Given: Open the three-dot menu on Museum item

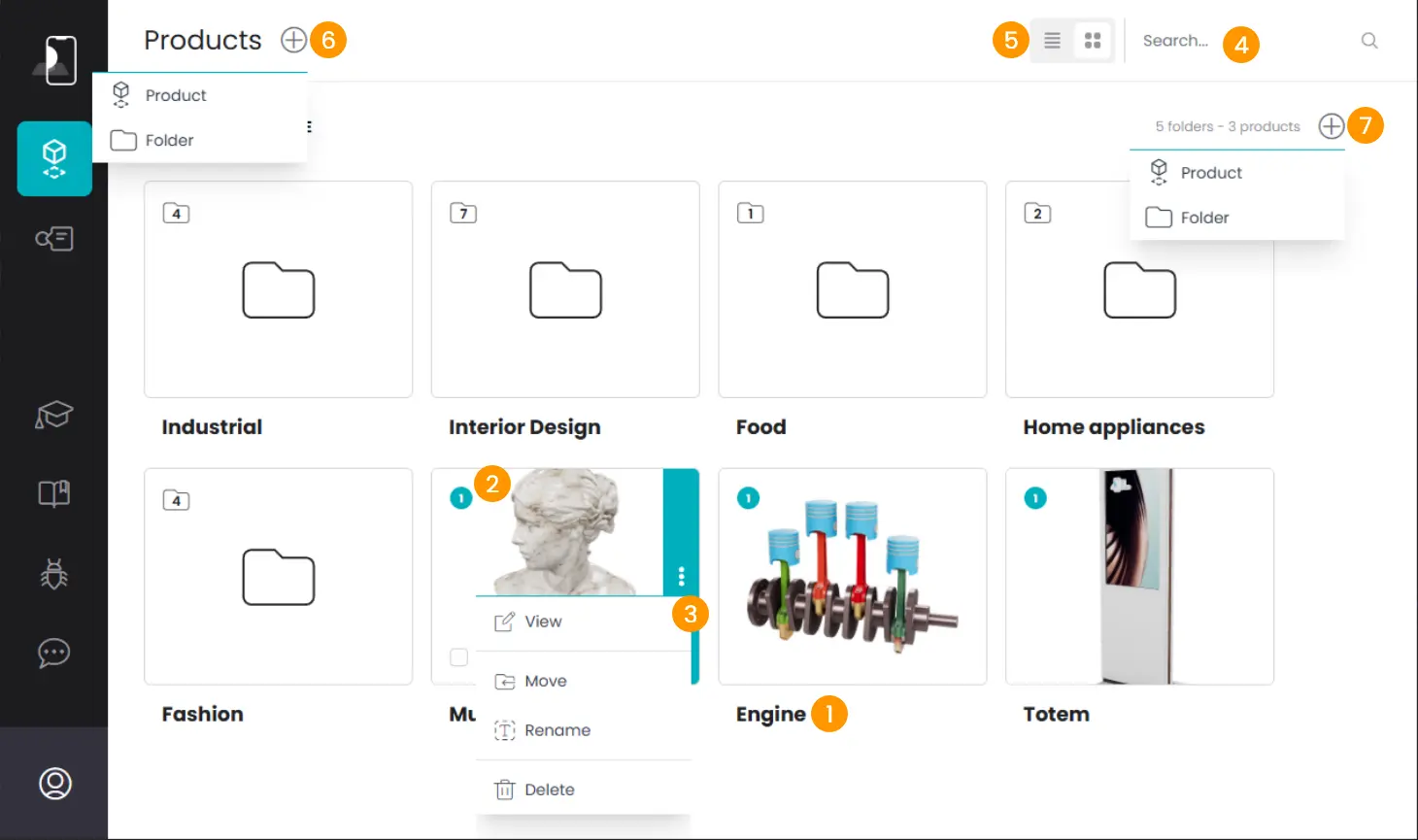Looking at the screenshot, I should (x=682, y=576).
